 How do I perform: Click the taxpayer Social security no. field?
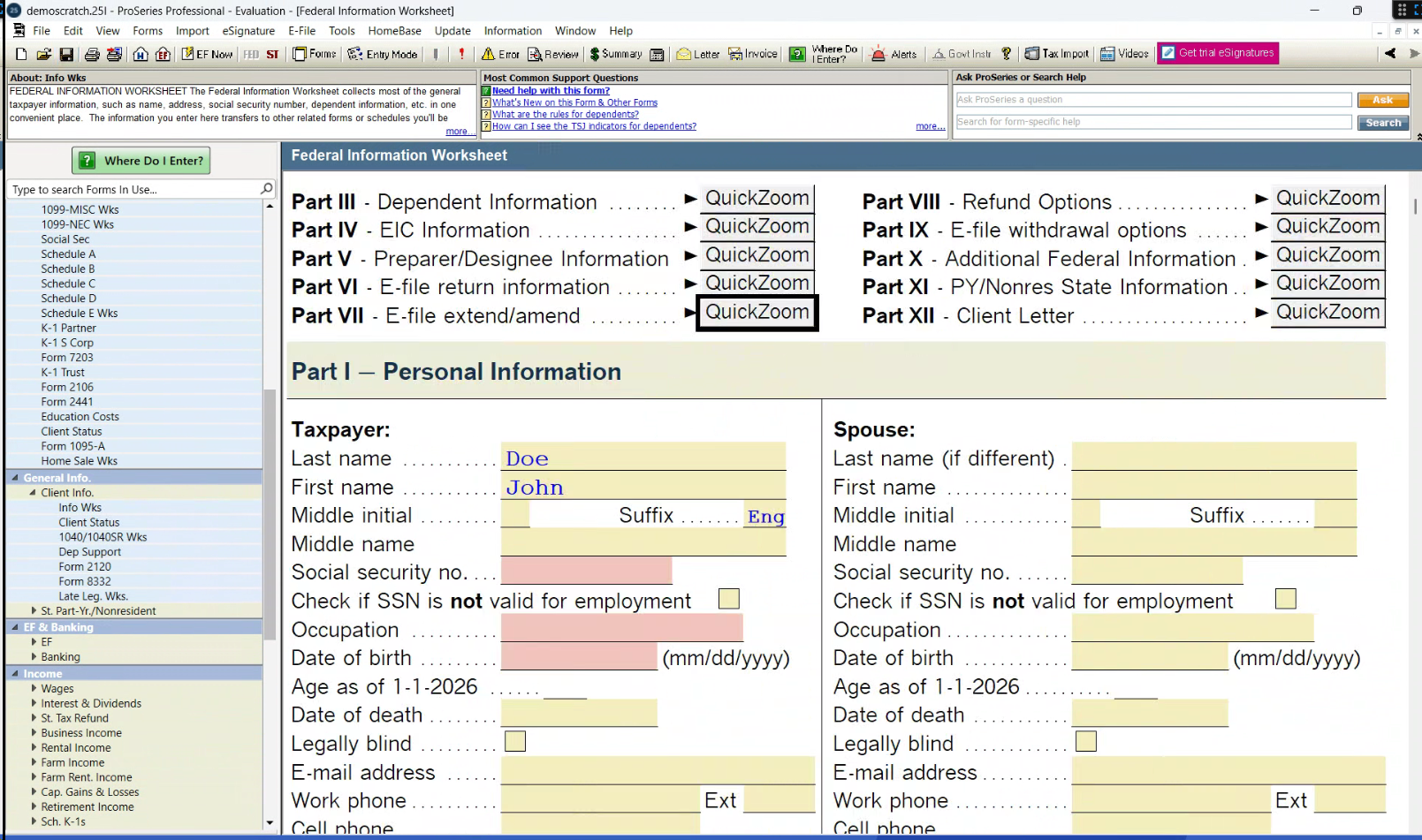pyautogui.click(x=587, y=571)
